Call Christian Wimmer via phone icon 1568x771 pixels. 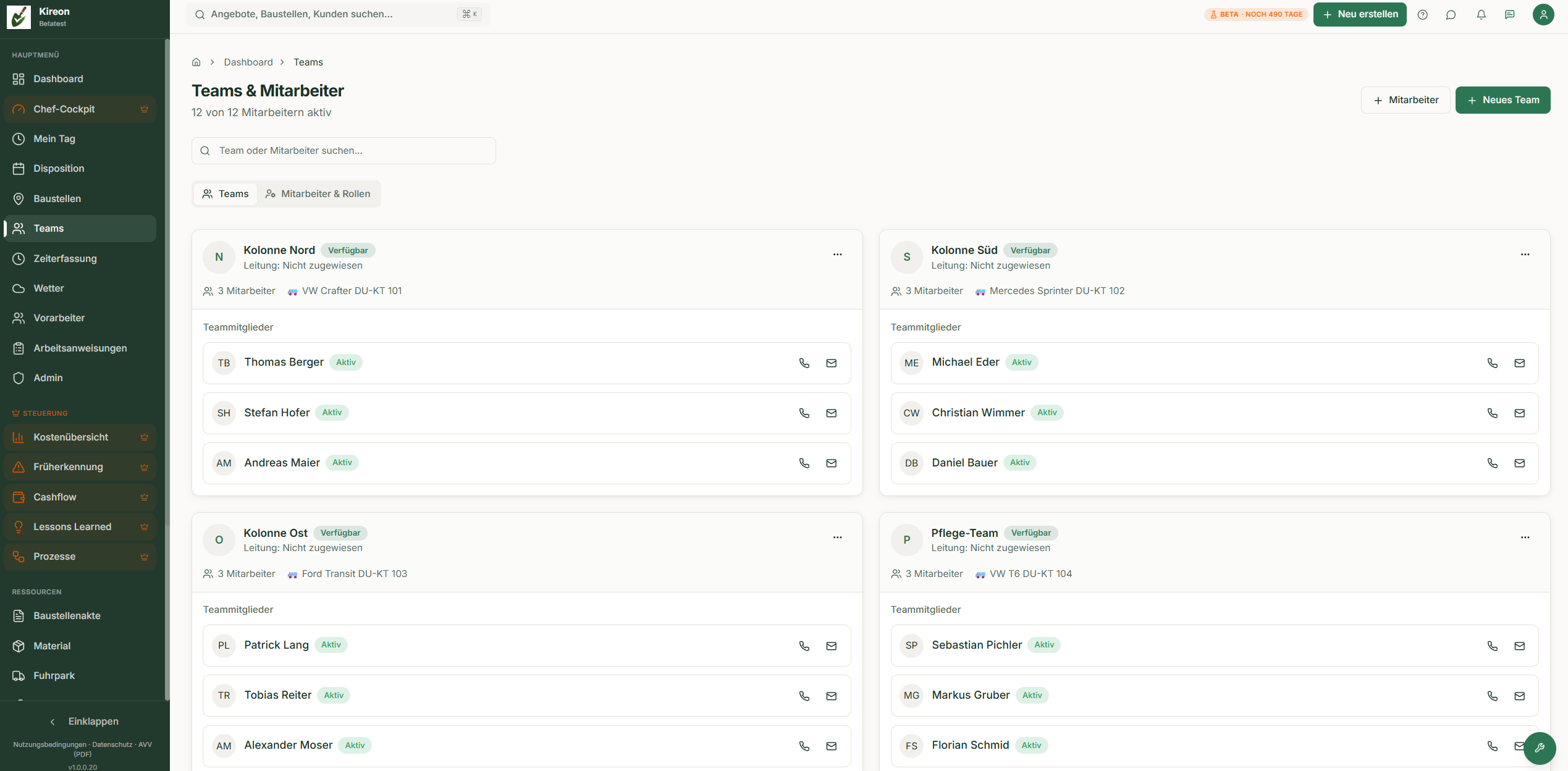coord(1492,413)
